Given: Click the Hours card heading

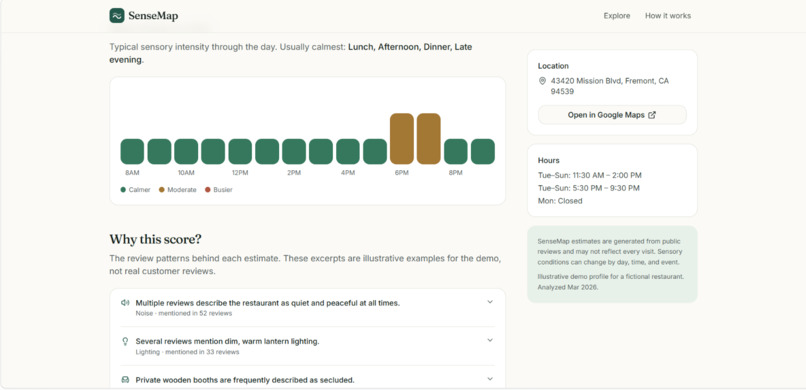Looking at the screenshot, I should click(x=548, y=160).
